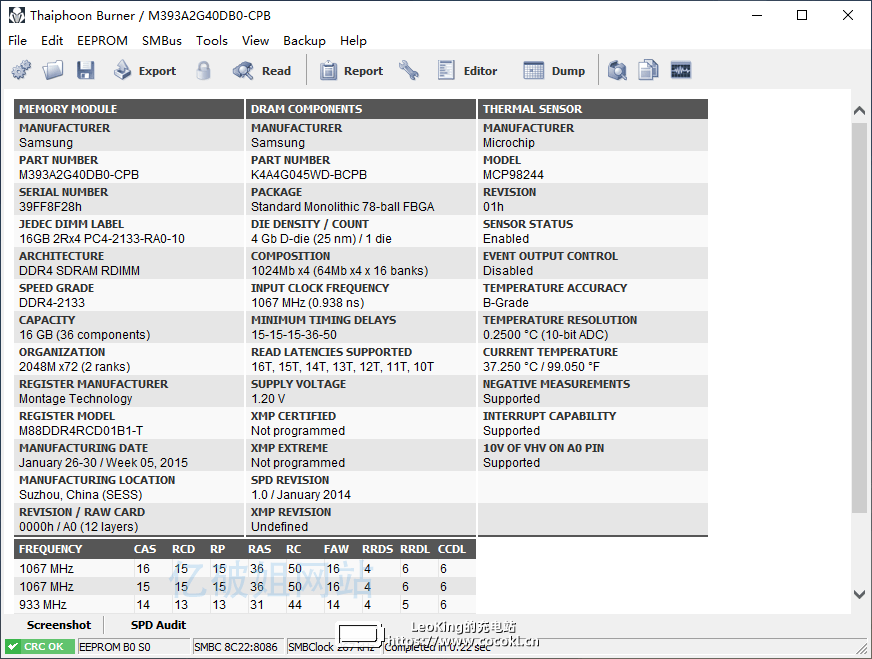The image size is (872, 659).
Task: Open the Report view from toolbar
Action: point(351,71)
